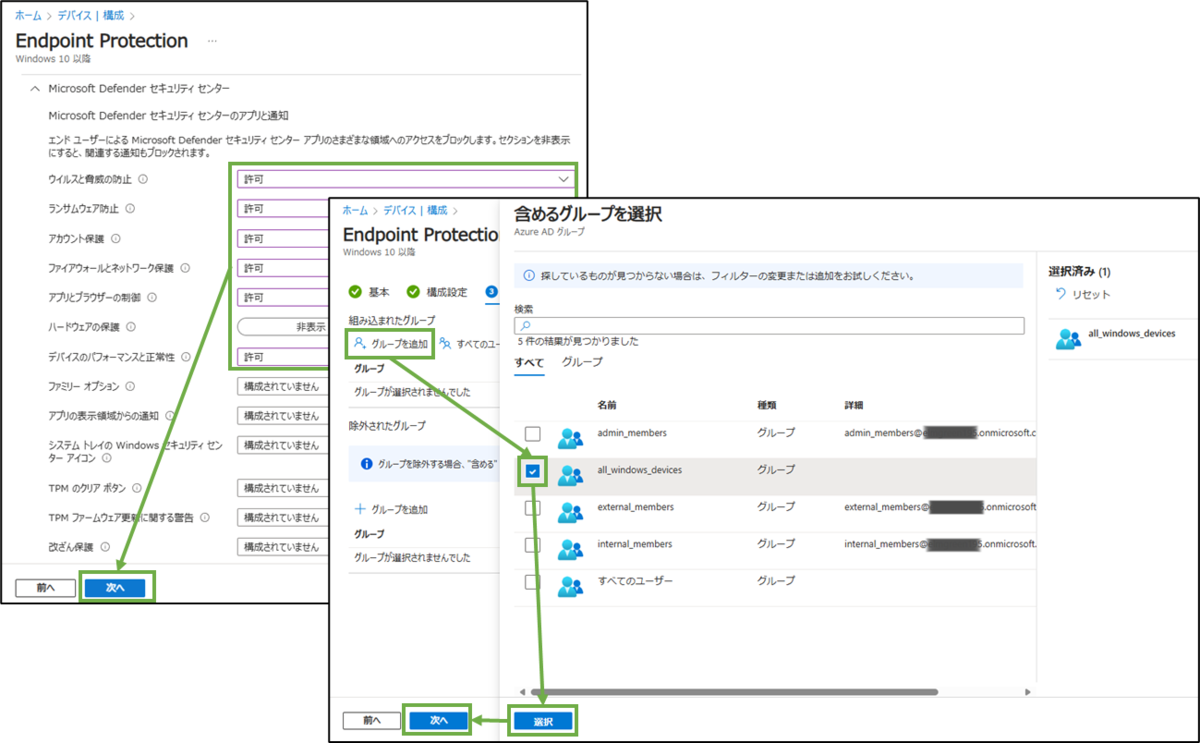1200x743 pixels.
Task: Click the info icon in the filter hint banner
Action: pos(527,275)
